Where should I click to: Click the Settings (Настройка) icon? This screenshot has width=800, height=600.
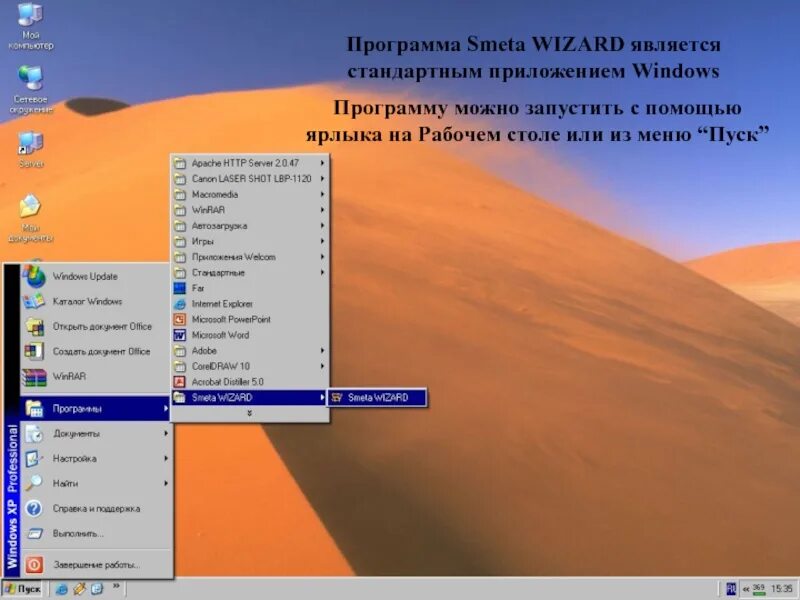pyautogui.click(x=34, y=459)
